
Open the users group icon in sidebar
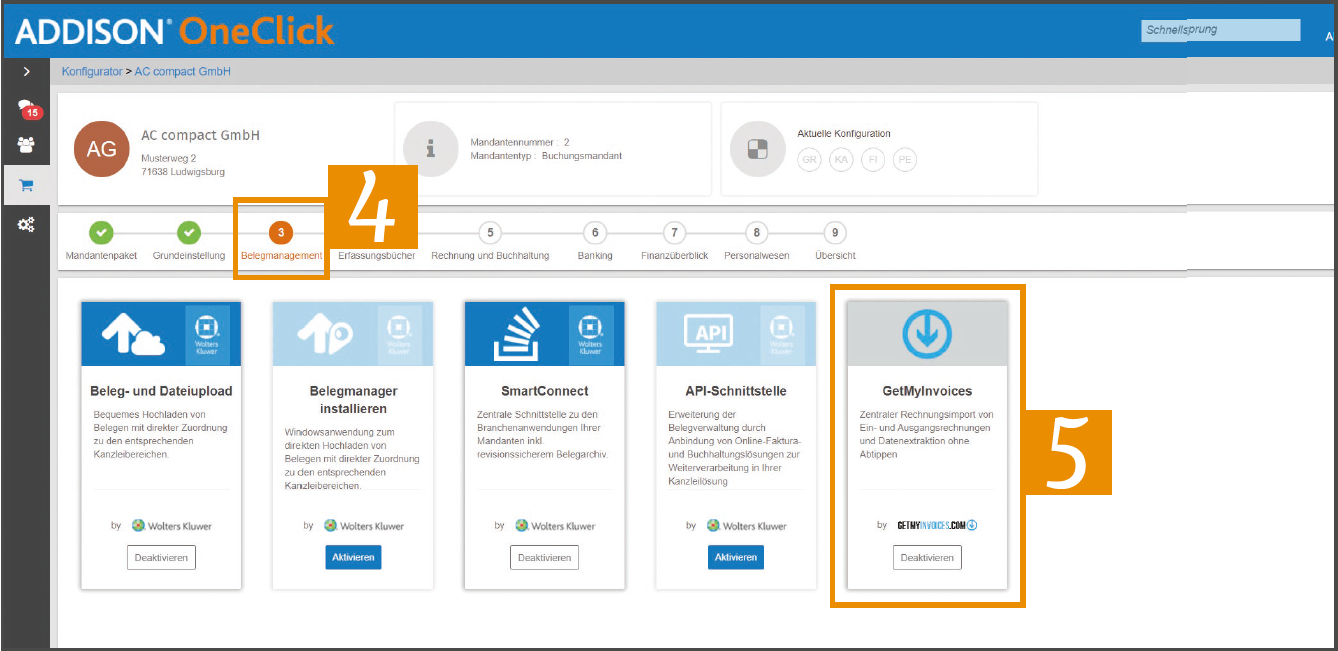[26, 145]
